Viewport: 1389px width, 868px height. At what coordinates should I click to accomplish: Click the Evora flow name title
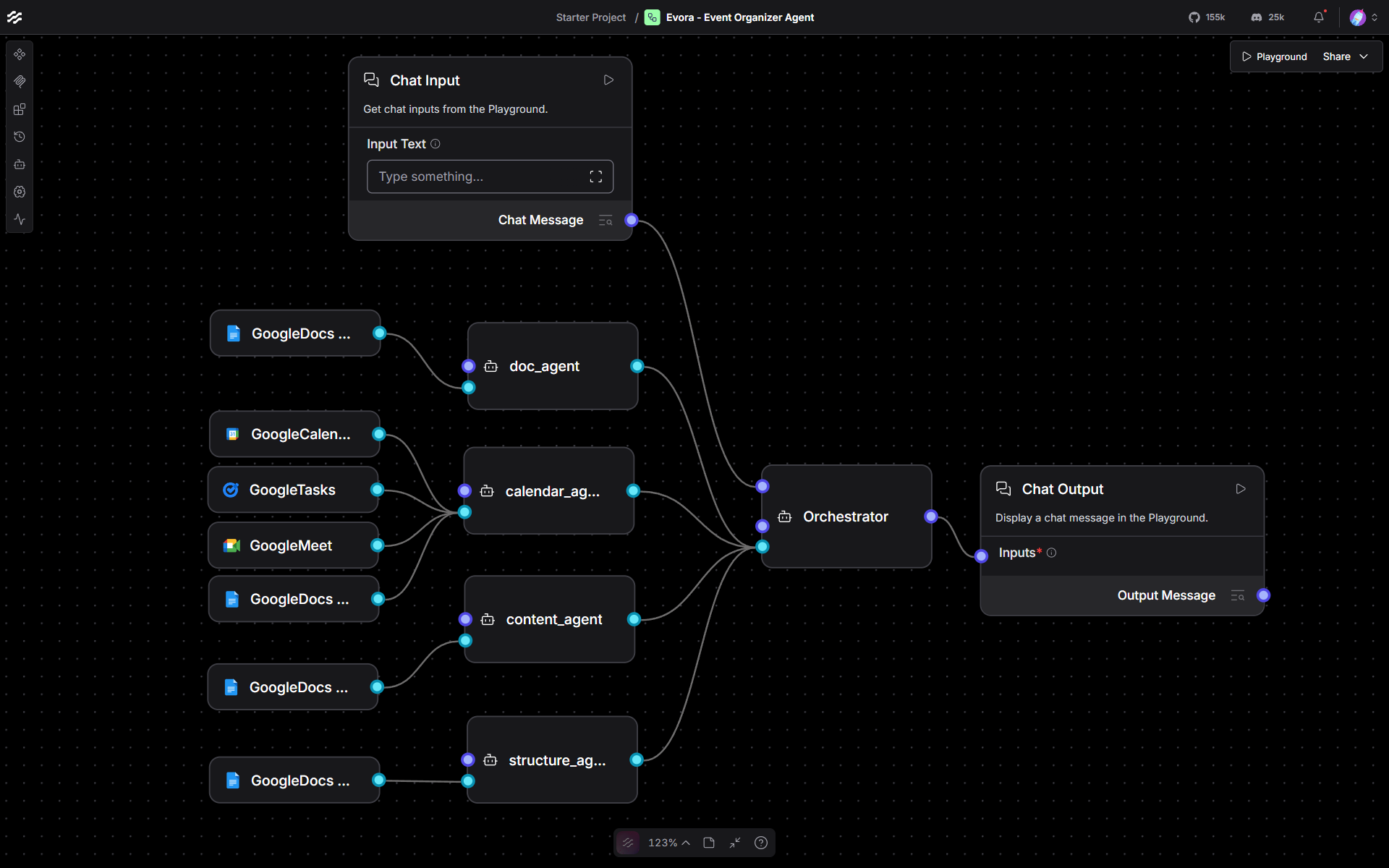739,17
